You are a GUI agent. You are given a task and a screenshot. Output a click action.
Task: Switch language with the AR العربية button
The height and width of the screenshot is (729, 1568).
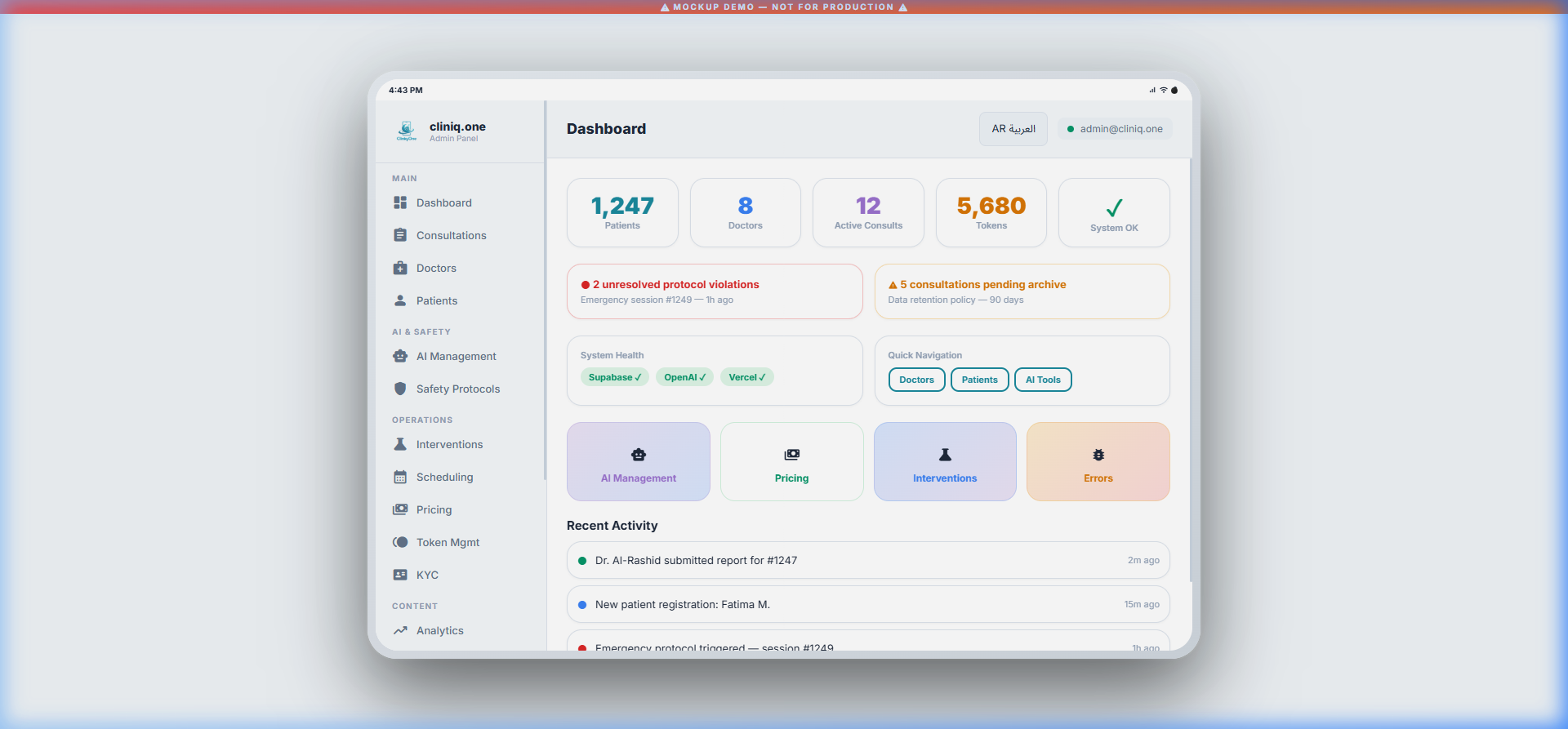tap(1013, 129)
